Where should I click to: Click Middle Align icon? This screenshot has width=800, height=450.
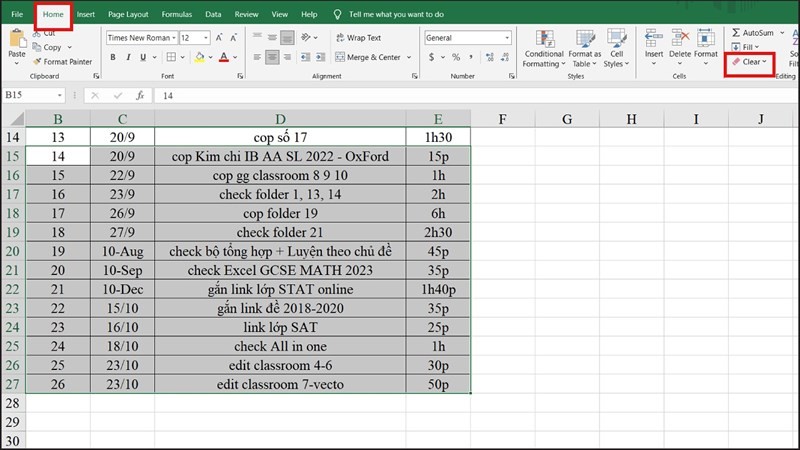click(x=272, y=37)
